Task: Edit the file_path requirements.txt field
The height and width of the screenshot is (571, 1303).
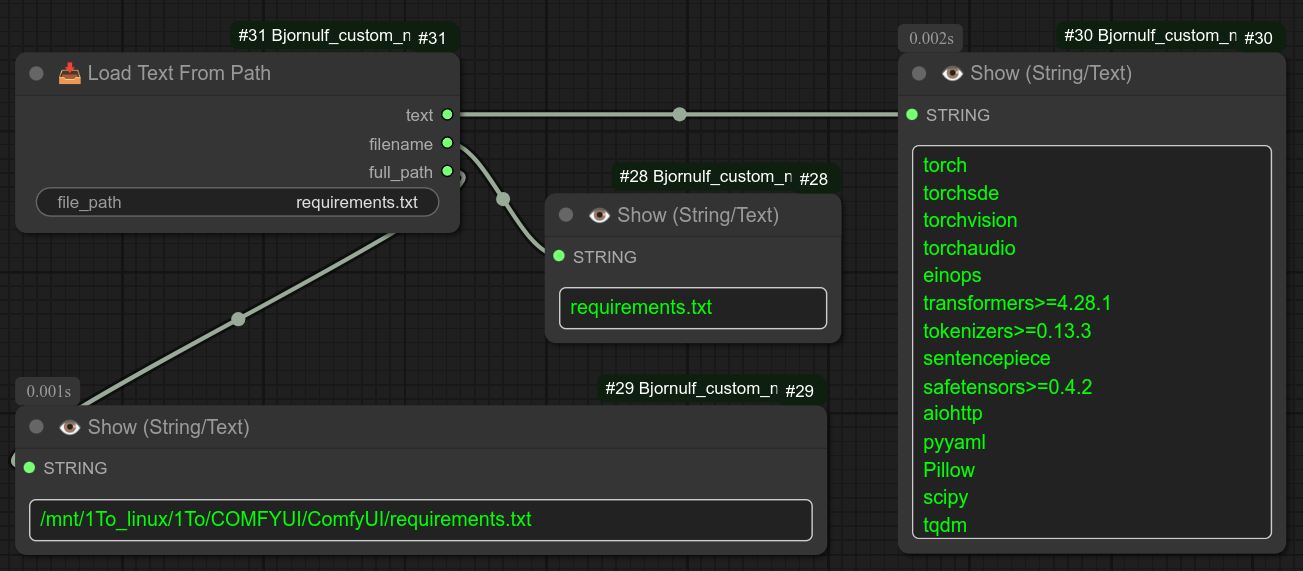Action: point(237,202)
